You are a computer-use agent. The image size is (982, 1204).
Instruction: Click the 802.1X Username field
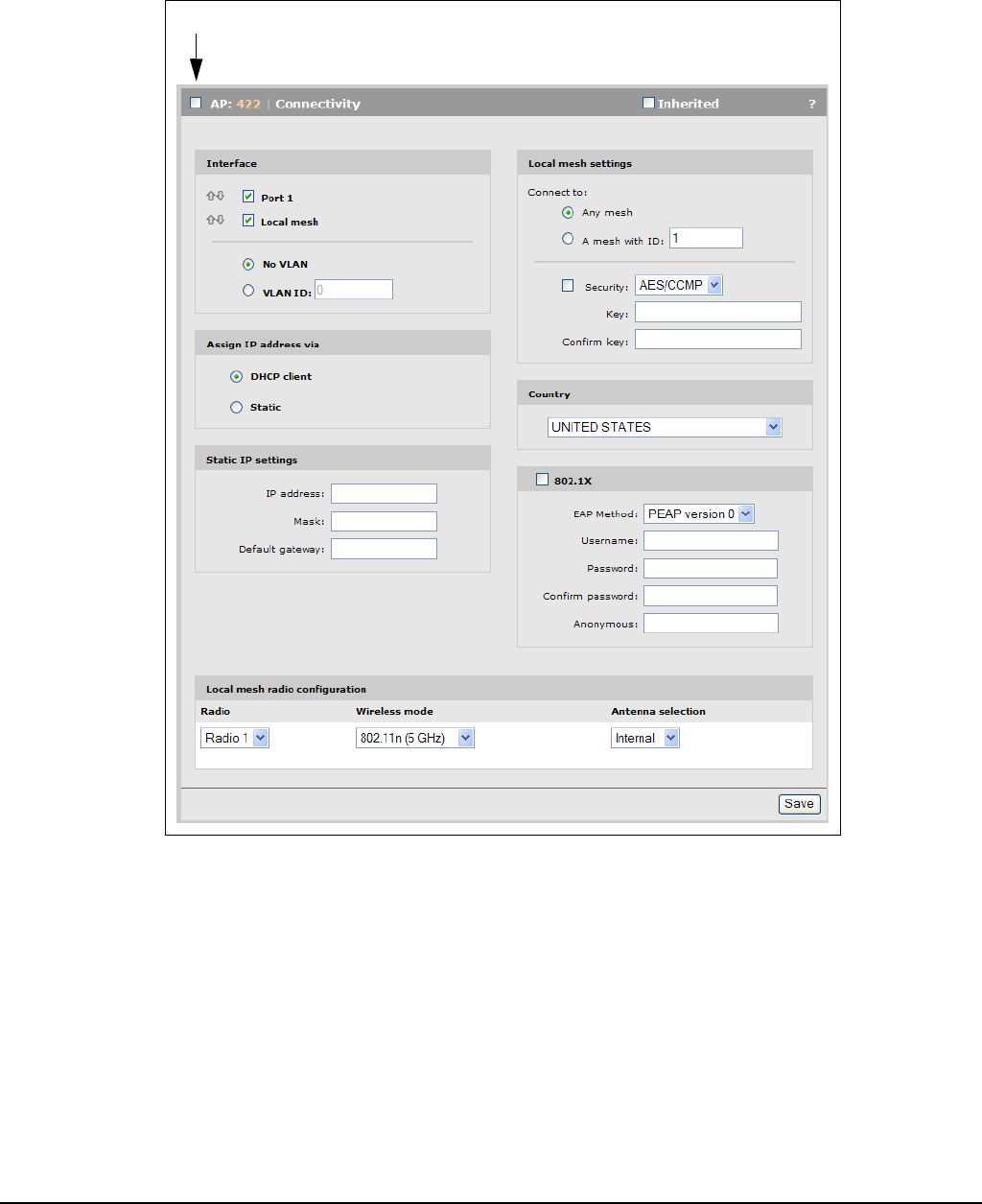click(x=711, y=541)
